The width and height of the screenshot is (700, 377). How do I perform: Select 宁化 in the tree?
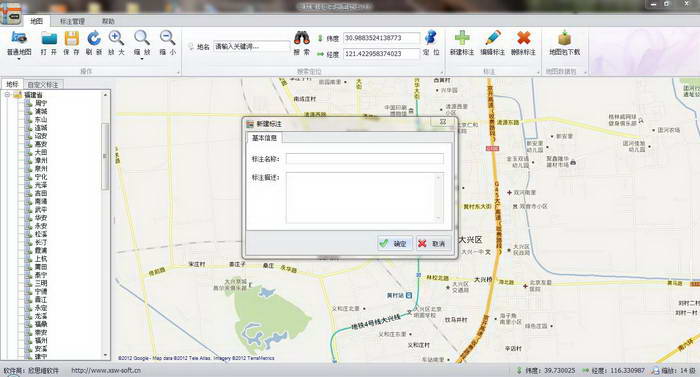pos(41,177)
